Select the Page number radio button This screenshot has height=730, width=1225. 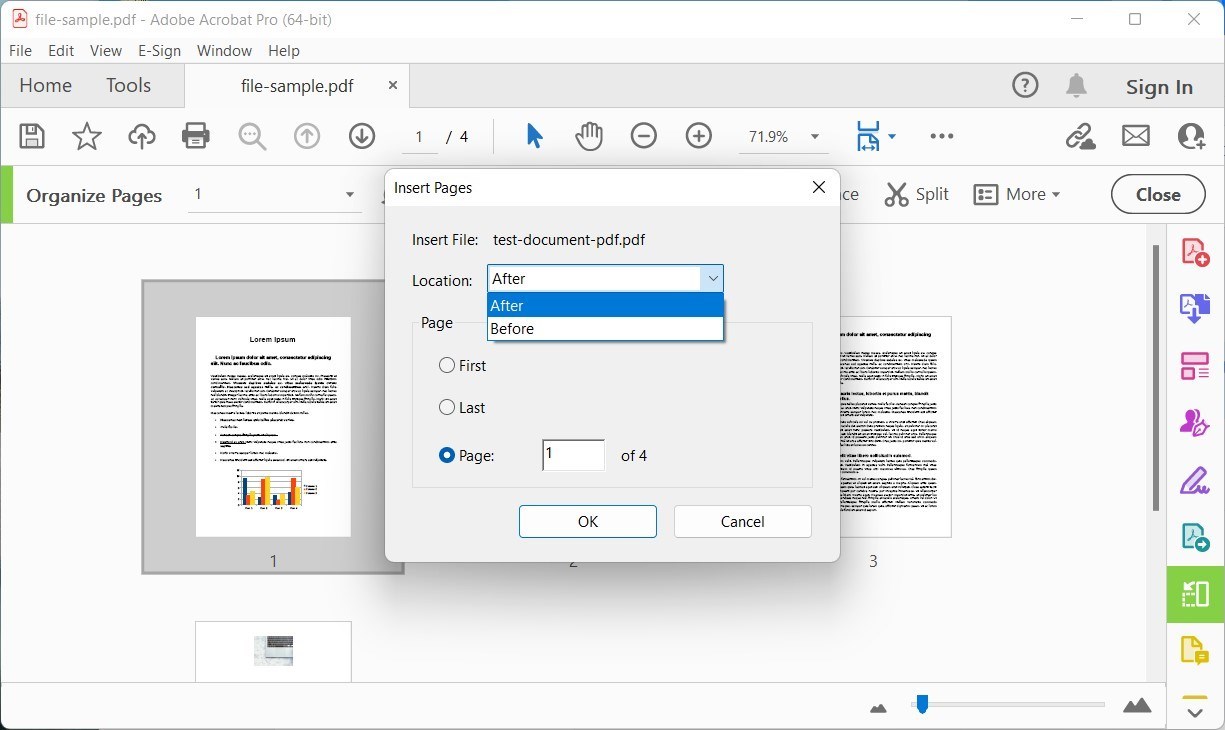pos(447,455)
